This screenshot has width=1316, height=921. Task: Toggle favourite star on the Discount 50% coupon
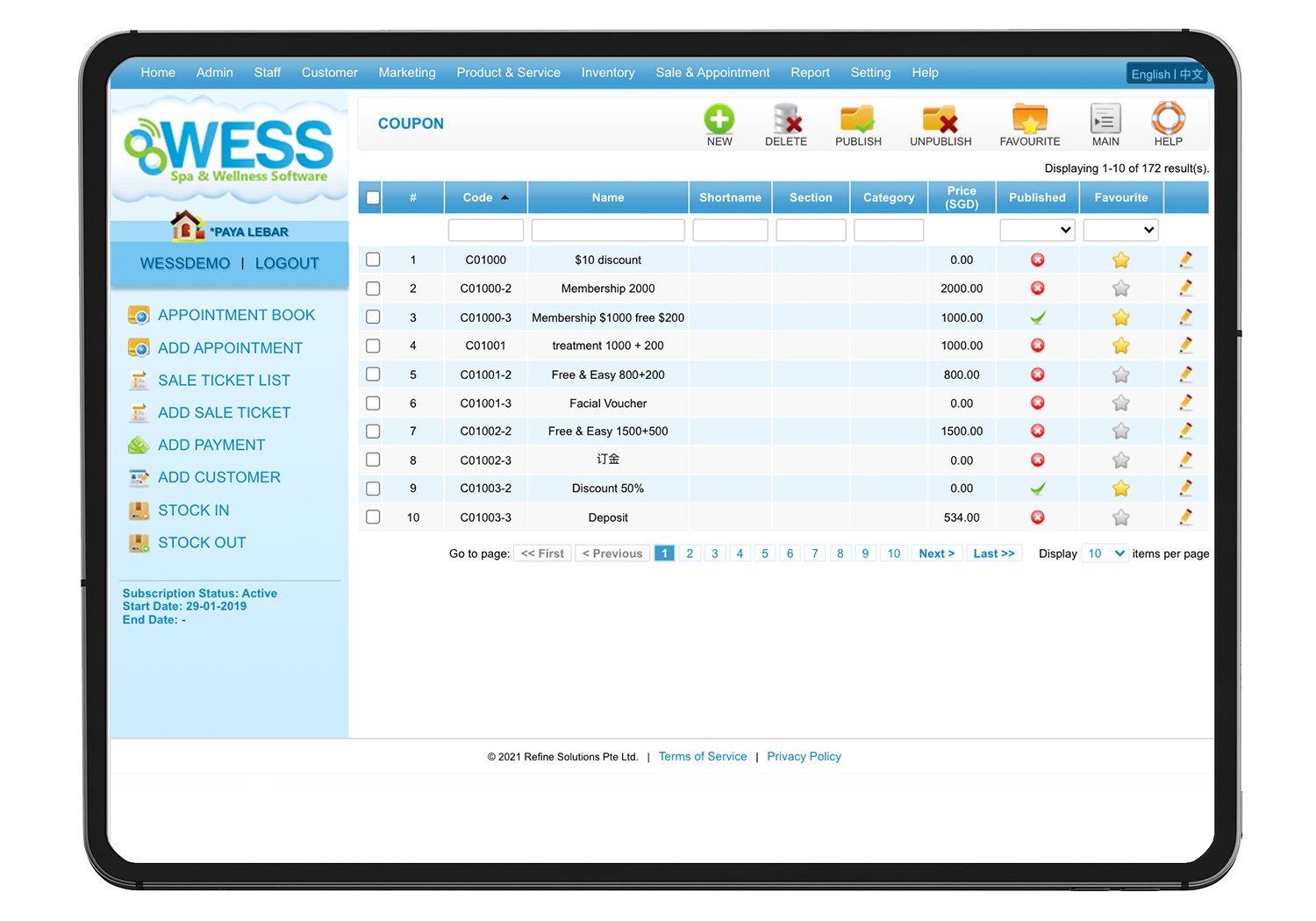1120,489
